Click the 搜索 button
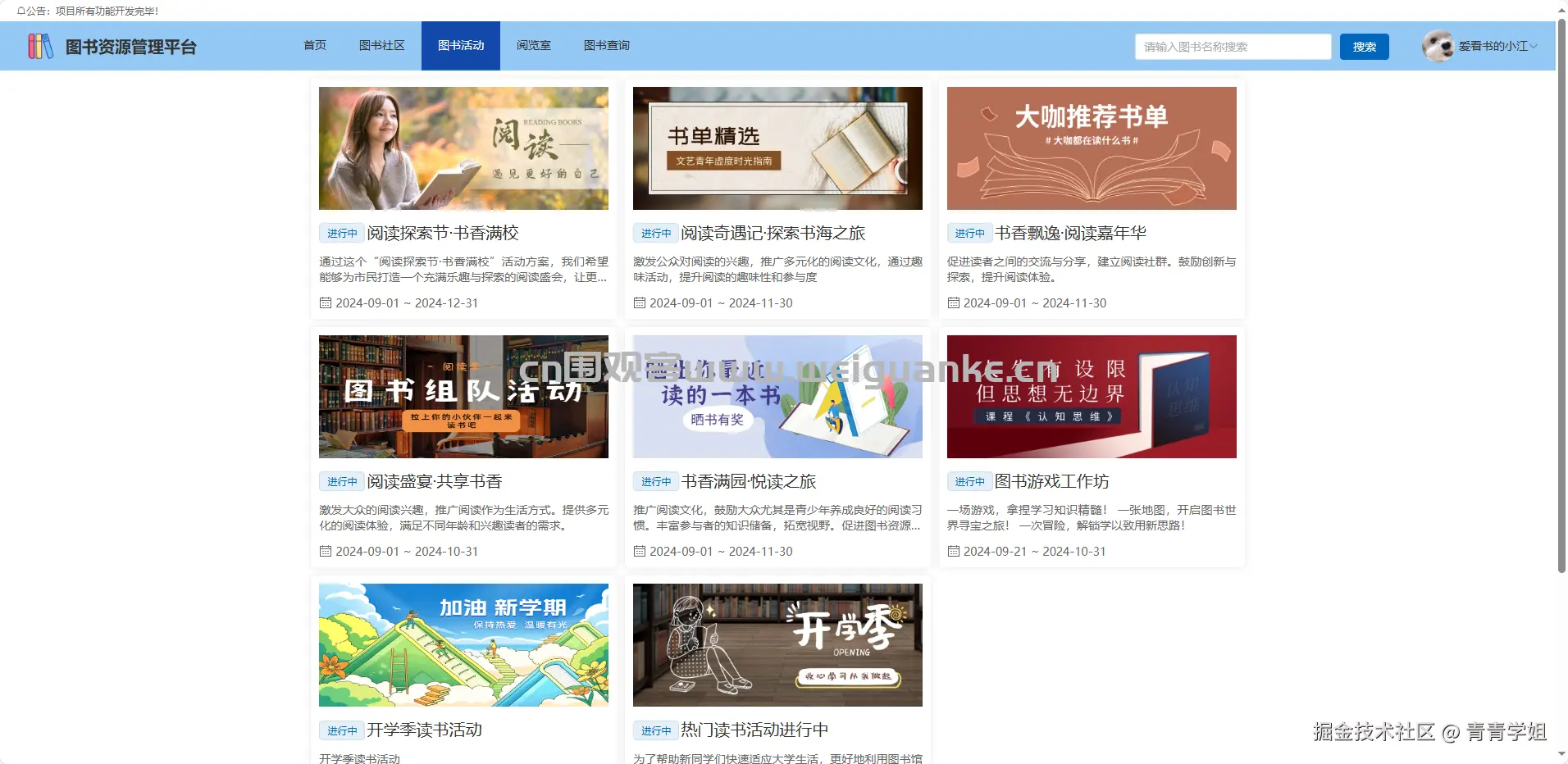Image resolution: width=1568 pixels, height=764 pixels. coord(1365,47)
